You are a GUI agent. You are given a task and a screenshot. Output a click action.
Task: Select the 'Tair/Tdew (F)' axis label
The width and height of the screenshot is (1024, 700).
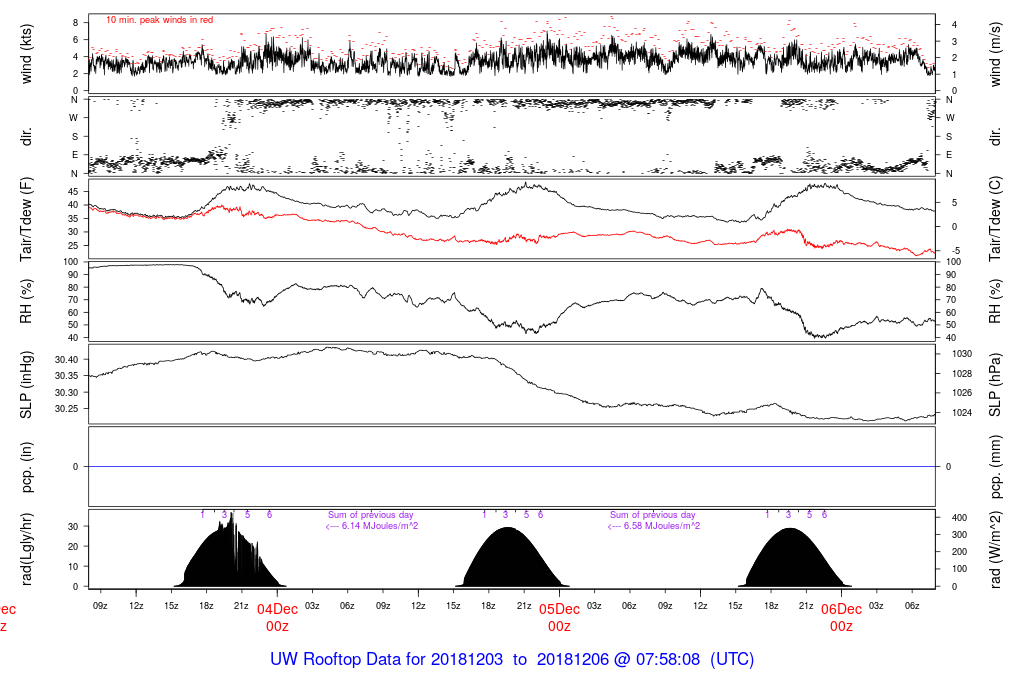[x=26, y=219]
